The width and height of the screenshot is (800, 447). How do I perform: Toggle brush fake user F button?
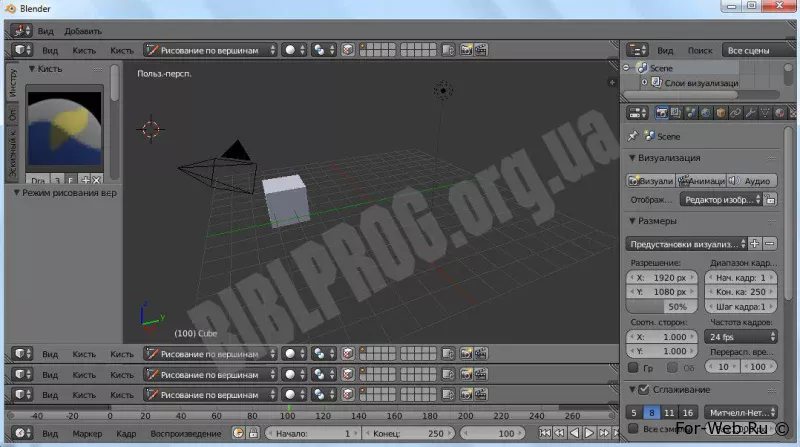tap(70, 180)
